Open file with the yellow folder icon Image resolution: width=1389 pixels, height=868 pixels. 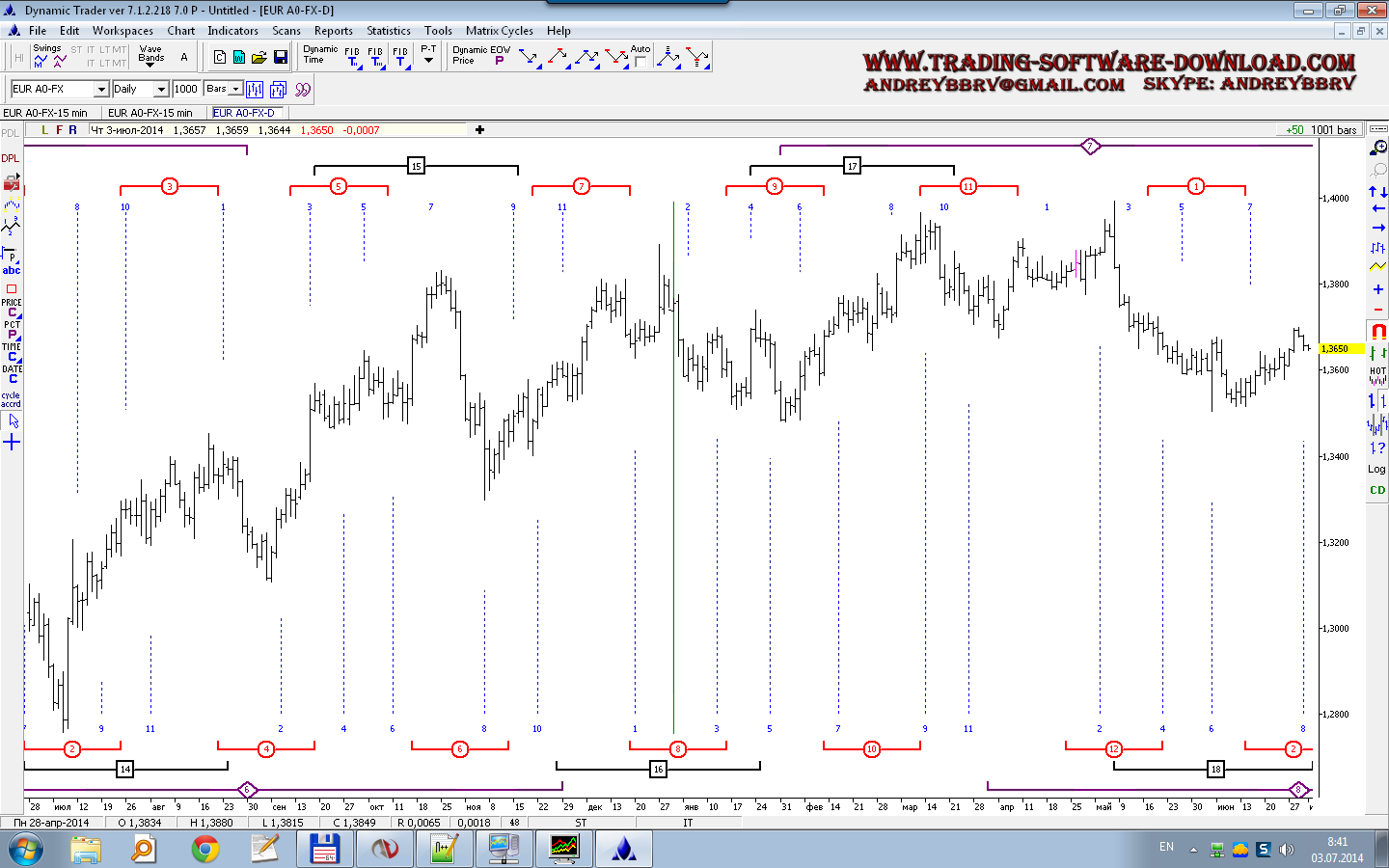pos(259,58)
